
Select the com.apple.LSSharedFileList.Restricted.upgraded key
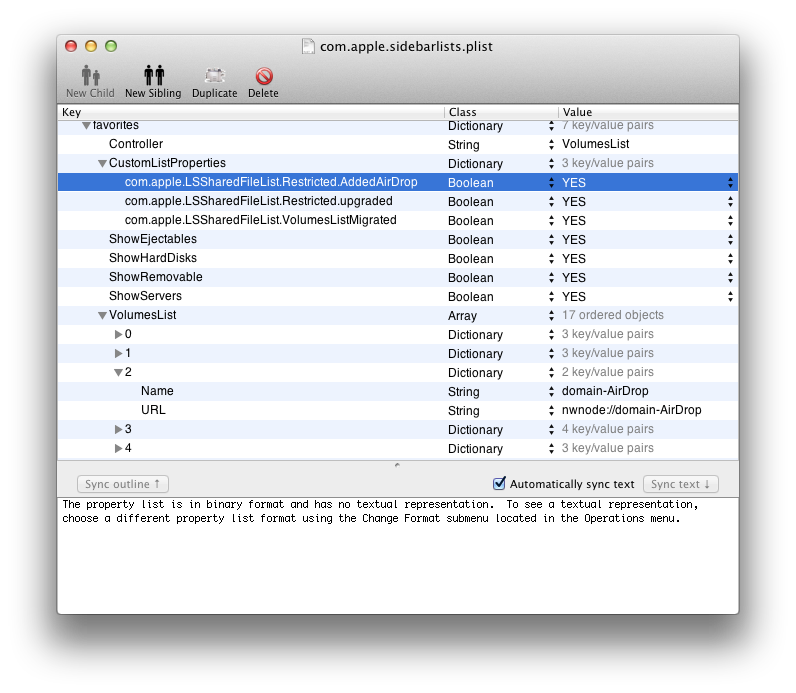[258, 201]
